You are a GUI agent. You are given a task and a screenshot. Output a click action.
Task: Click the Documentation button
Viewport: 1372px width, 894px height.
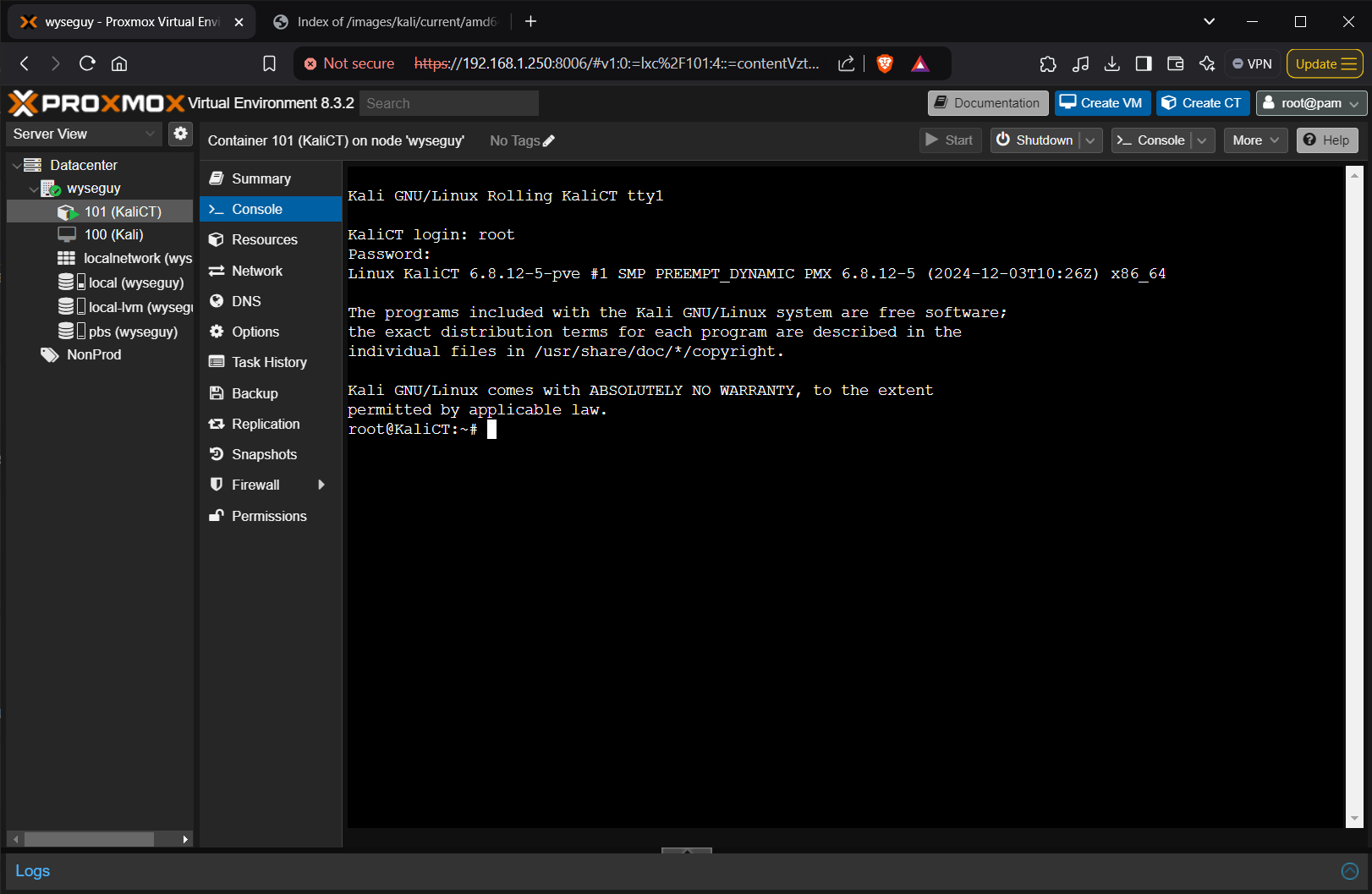coord(988,103)
